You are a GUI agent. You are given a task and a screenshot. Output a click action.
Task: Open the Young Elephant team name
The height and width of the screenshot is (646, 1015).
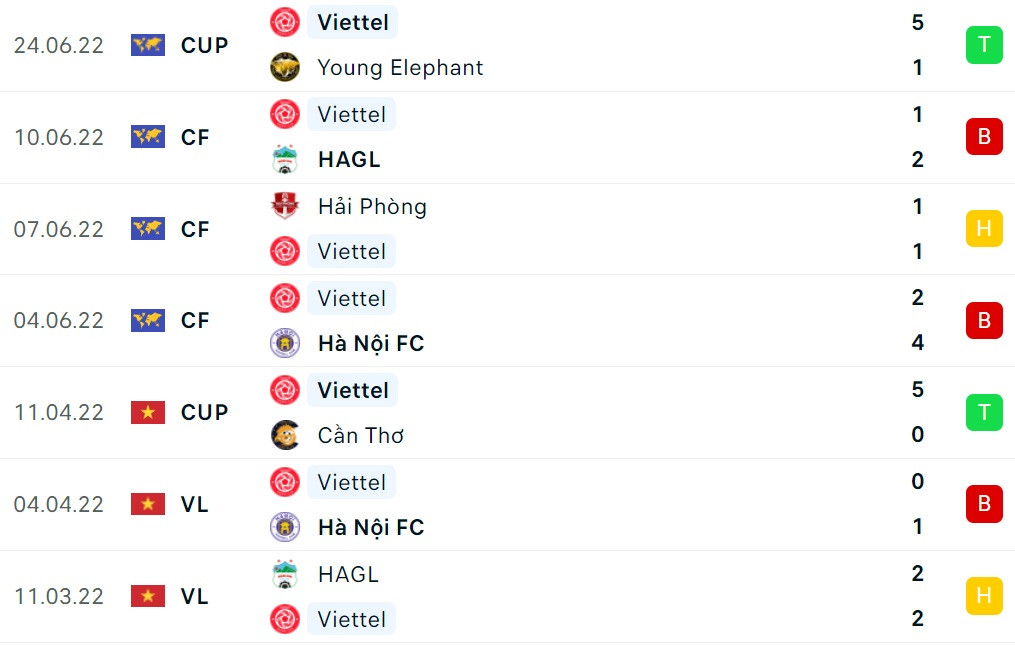[x=400, y=67]
